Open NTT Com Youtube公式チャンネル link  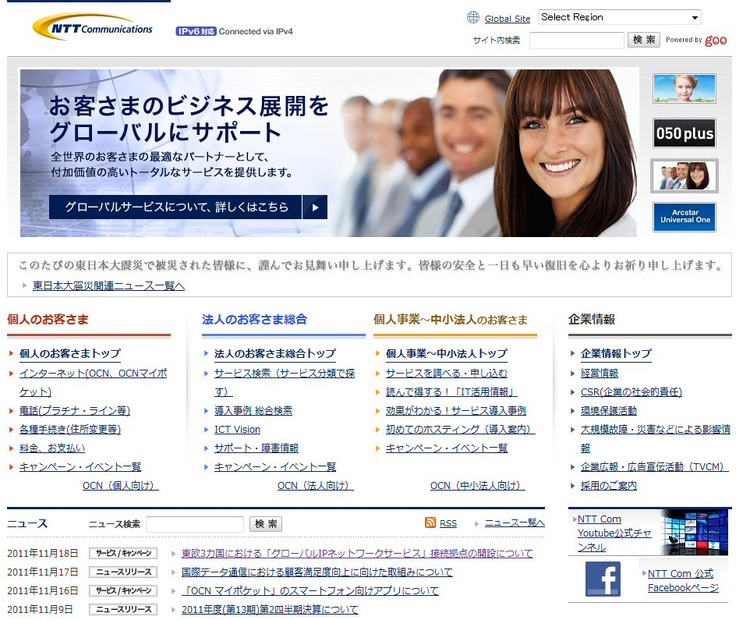[x=614, y=533]
